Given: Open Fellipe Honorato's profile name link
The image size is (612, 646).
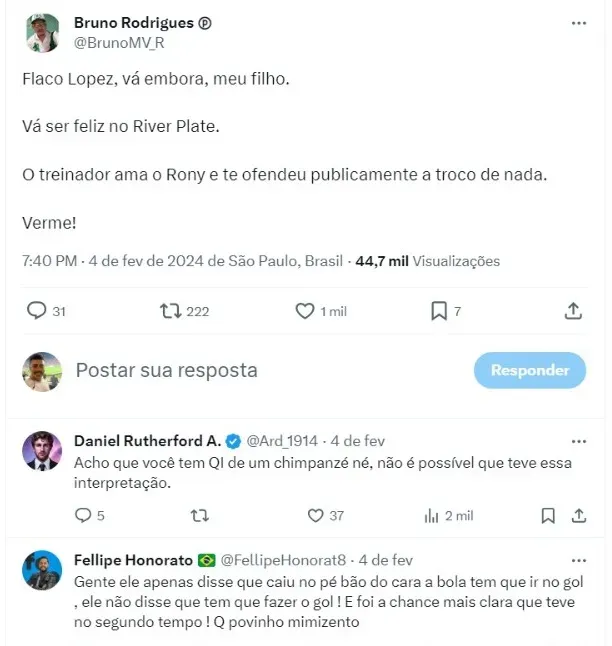Looking at the screenshot, I should point(134,560).
